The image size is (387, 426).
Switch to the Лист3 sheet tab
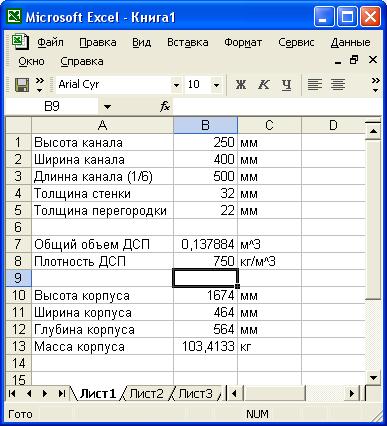tap(196, 394)
